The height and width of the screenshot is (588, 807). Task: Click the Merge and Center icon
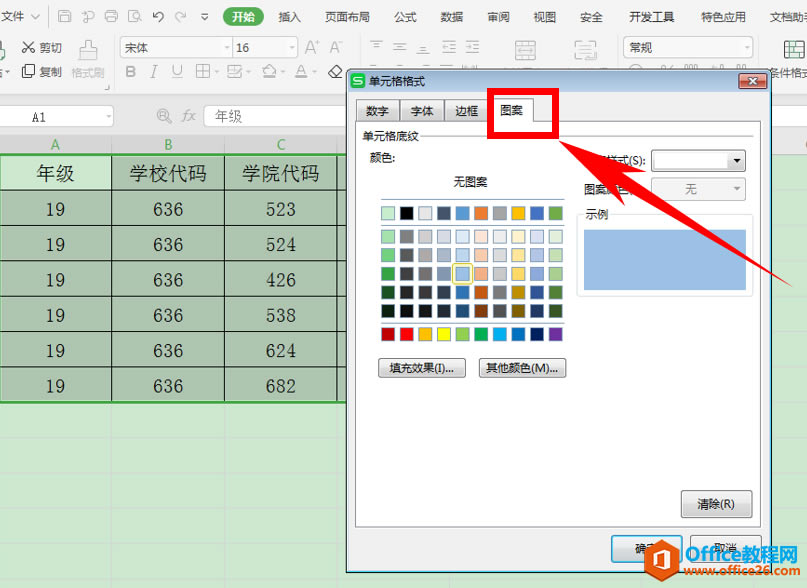click(525, 50)
